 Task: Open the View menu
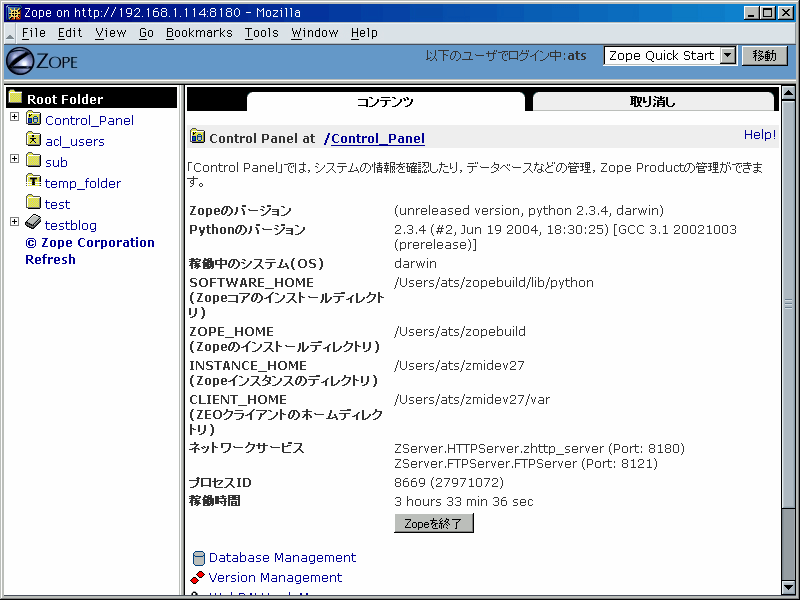click(x=111, y=33)
